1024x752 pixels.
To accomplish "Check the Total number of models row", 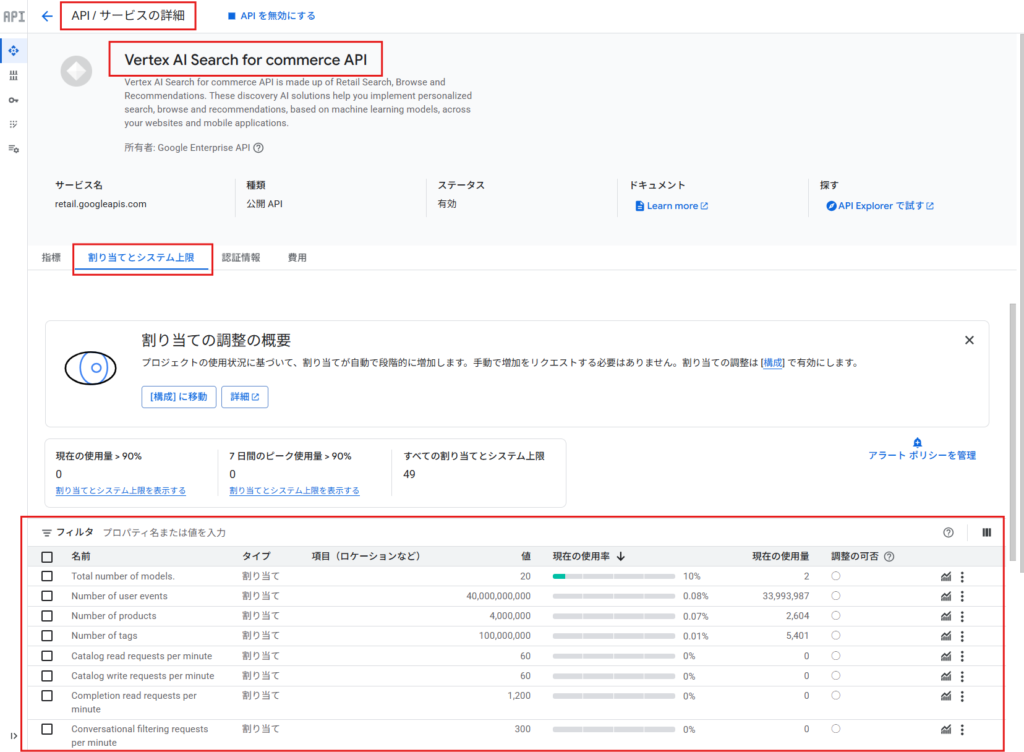I will pos(47,576).
